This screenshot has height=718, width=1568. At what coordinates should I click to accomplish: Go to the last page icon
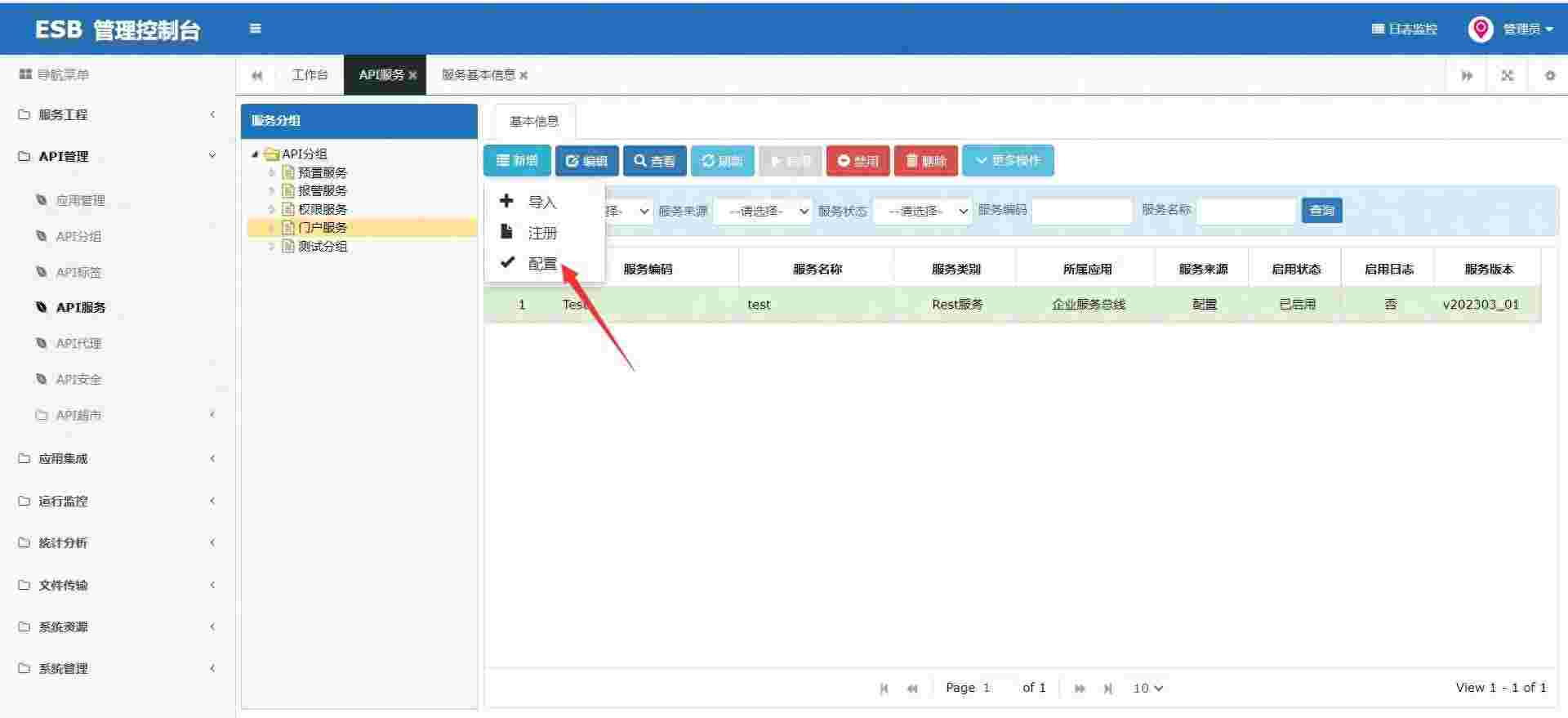(1108, 689)
